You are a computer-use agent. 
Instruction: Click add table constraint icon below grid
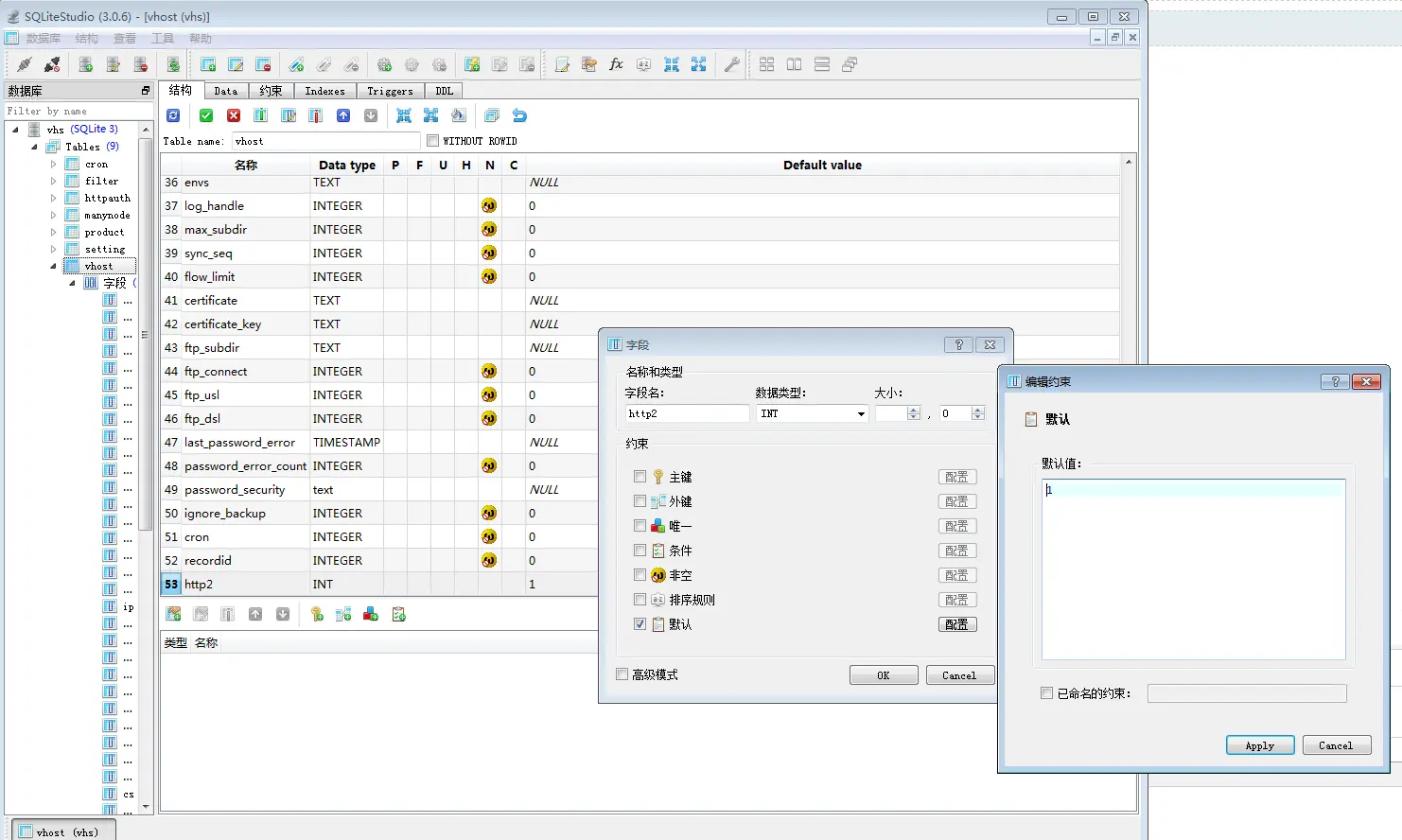point(174,614)
